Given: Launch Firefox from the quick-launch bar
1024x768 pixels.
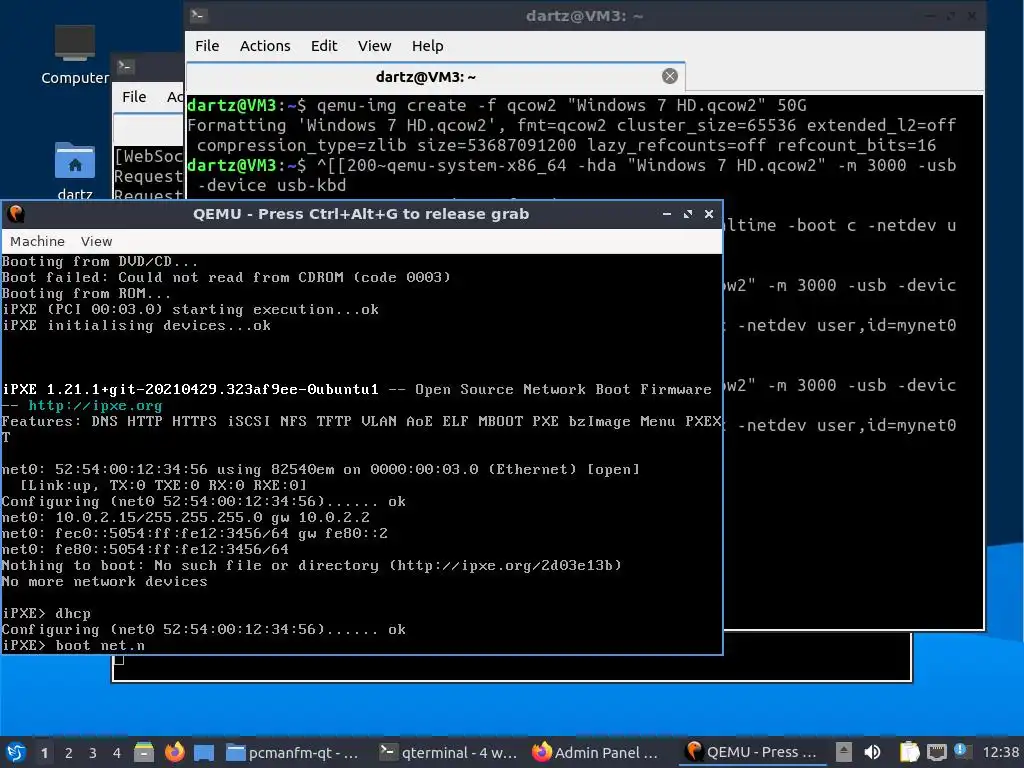Looking at the screenshot, I should (174, 752).
